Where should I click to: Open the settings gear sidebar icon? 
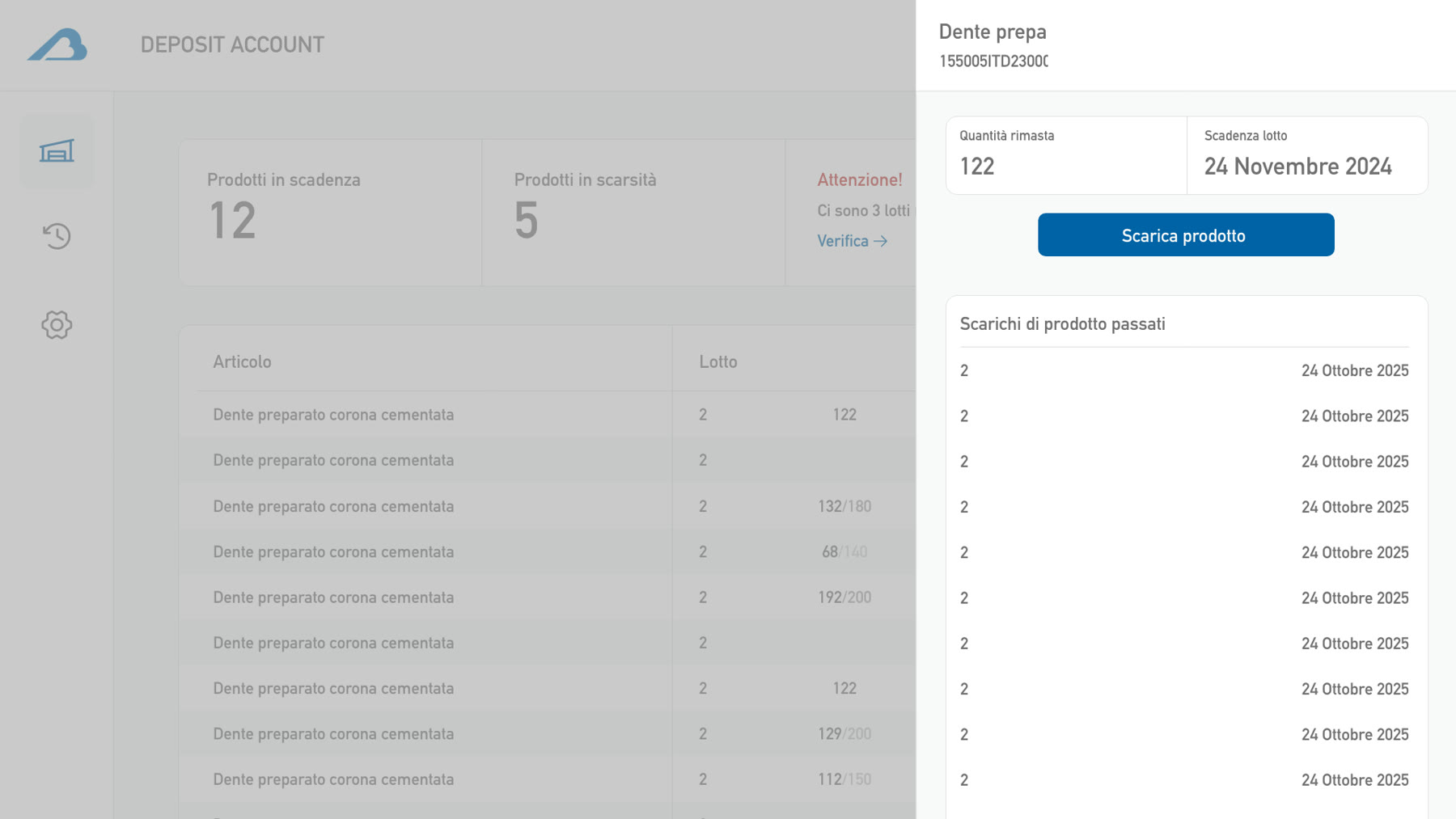tap(57, 325)
